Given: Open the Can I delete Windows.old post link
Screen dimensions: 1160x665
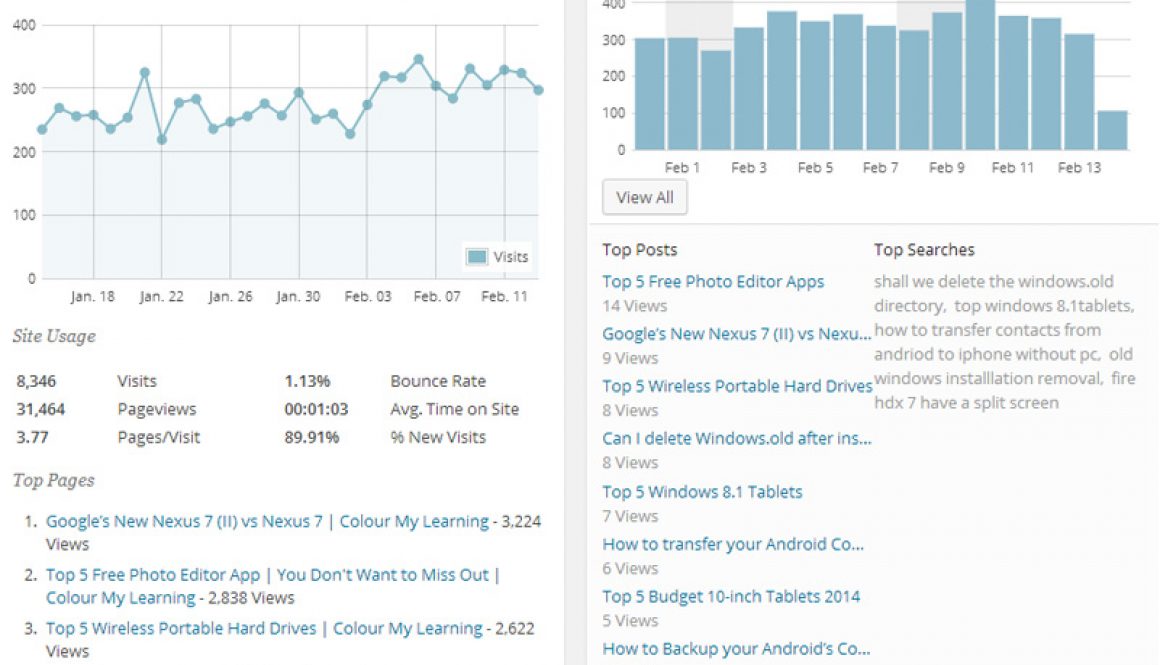Looking at the screenshot, I should coord(737,438).
